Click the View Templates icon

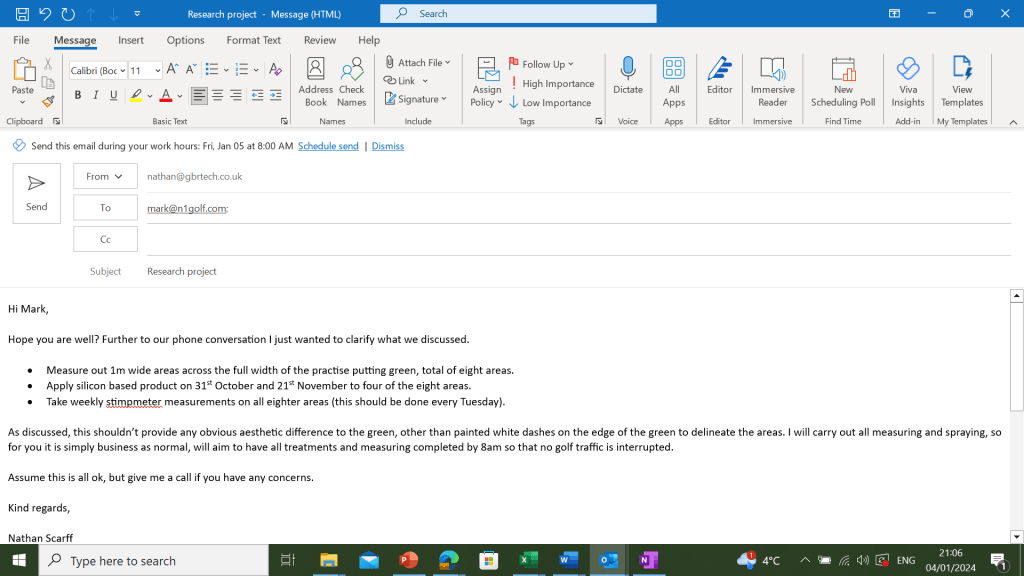(x=962, y=81)
